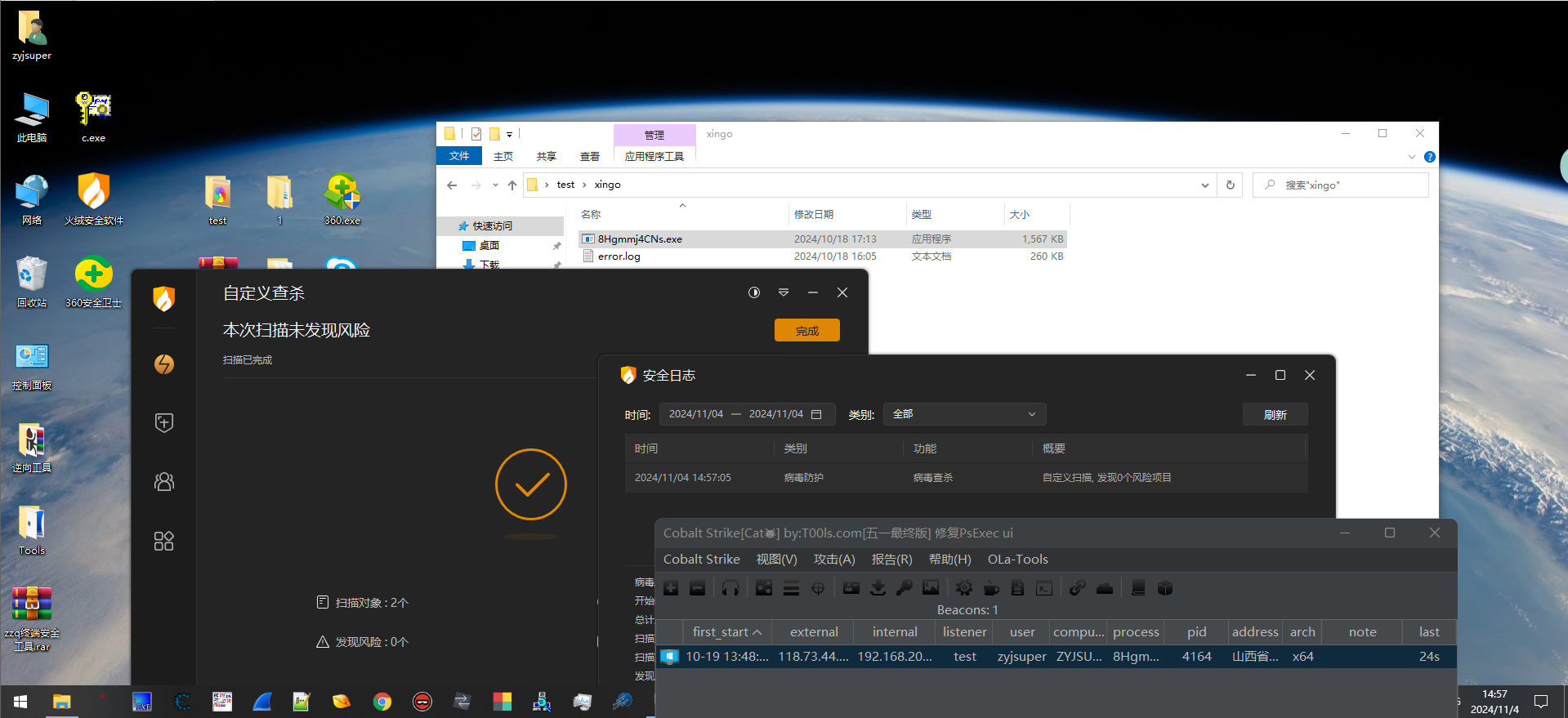Select the Recycle Bin (回收站) desktop icon
The image size is (1568, 718).
[32, 282]
